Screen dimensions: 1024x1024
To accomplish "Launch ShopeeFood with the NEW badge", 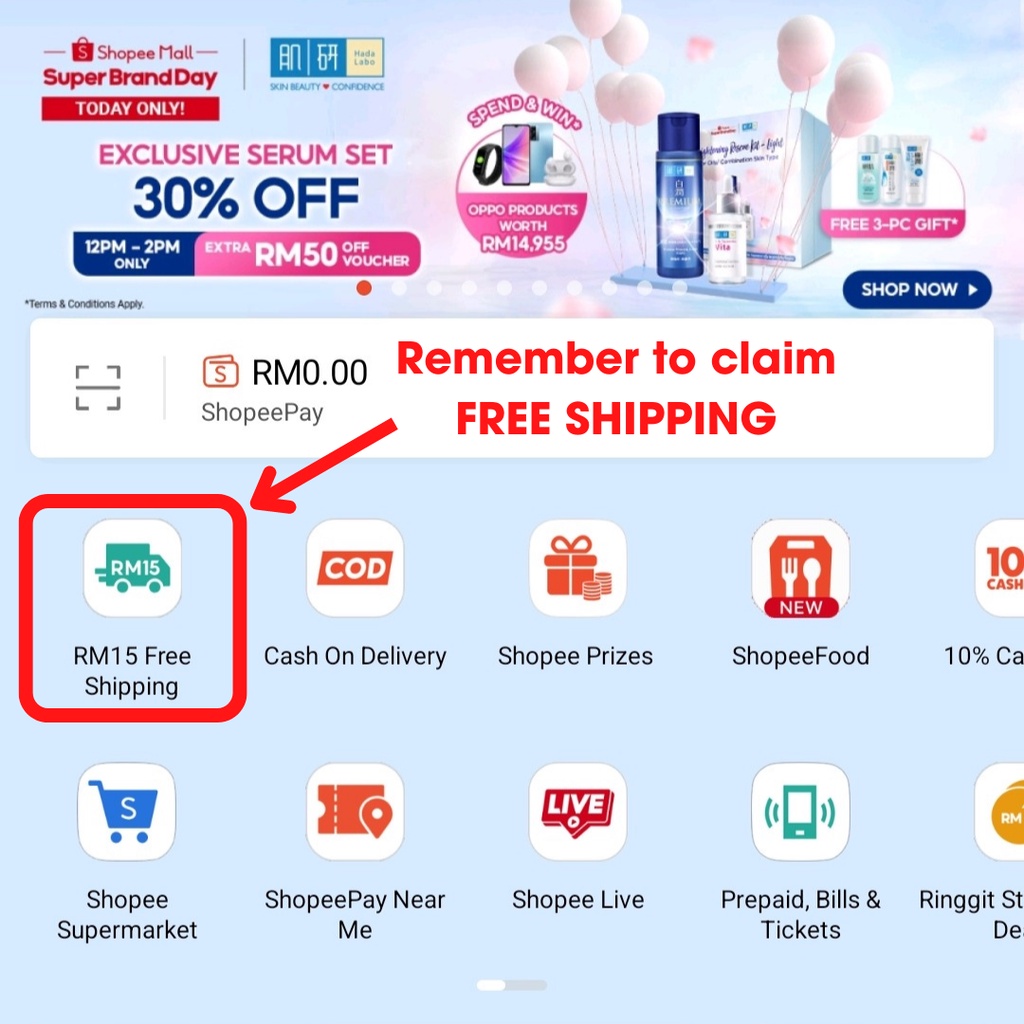I will point(801,568).
